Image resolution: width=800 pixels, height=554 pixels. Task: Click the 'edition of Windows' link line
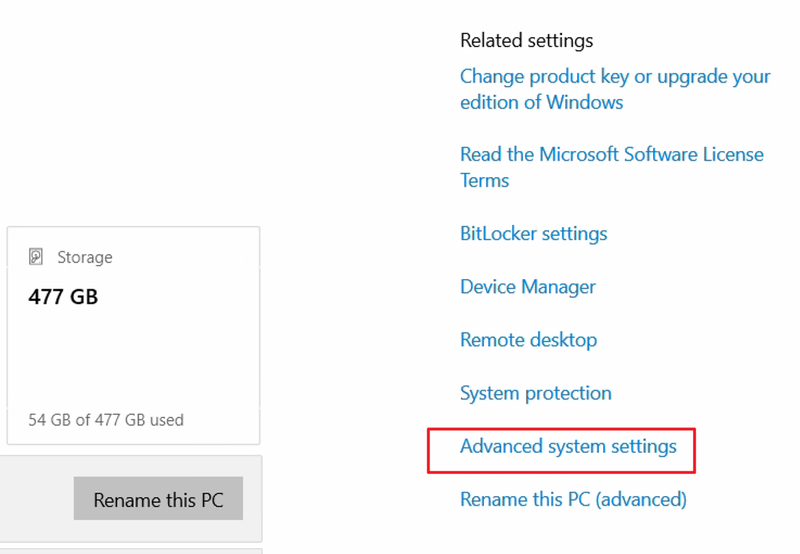click(541, 103)
